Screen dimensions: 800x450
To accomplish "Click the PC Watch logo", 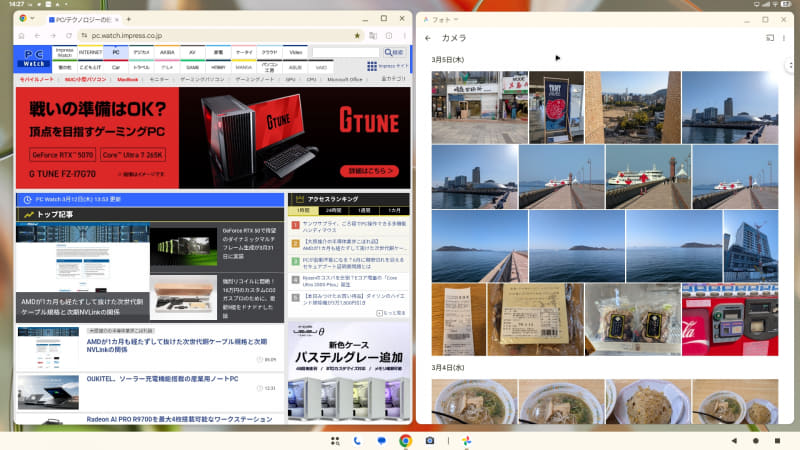I will click(x=33, y=57).
